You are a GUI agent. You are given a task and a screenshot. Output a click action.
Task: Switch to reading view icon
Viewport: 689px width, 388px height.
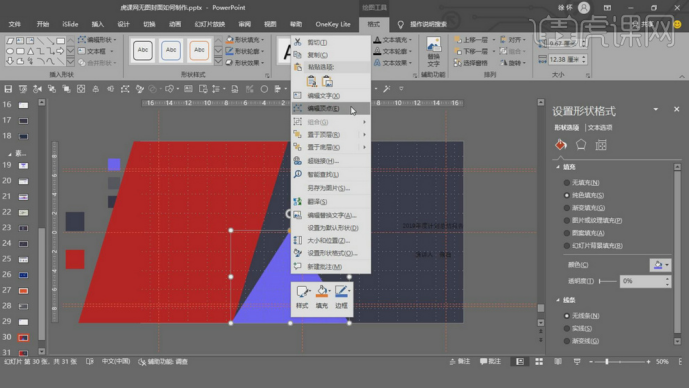558,362
